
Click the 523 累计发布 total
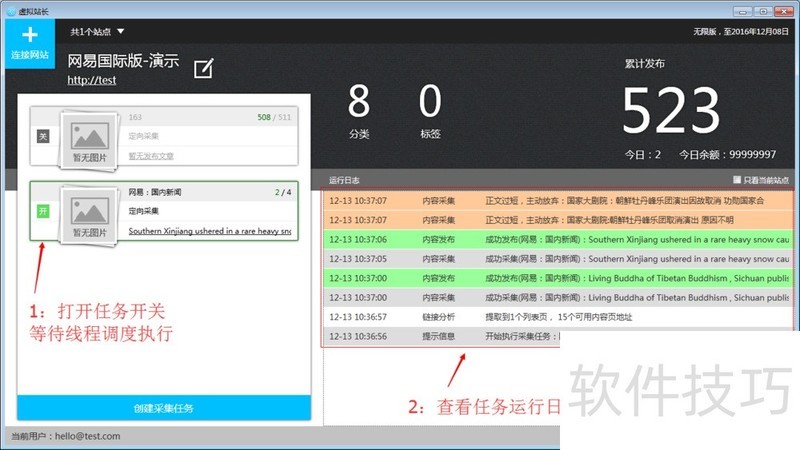tap(671, 109)
